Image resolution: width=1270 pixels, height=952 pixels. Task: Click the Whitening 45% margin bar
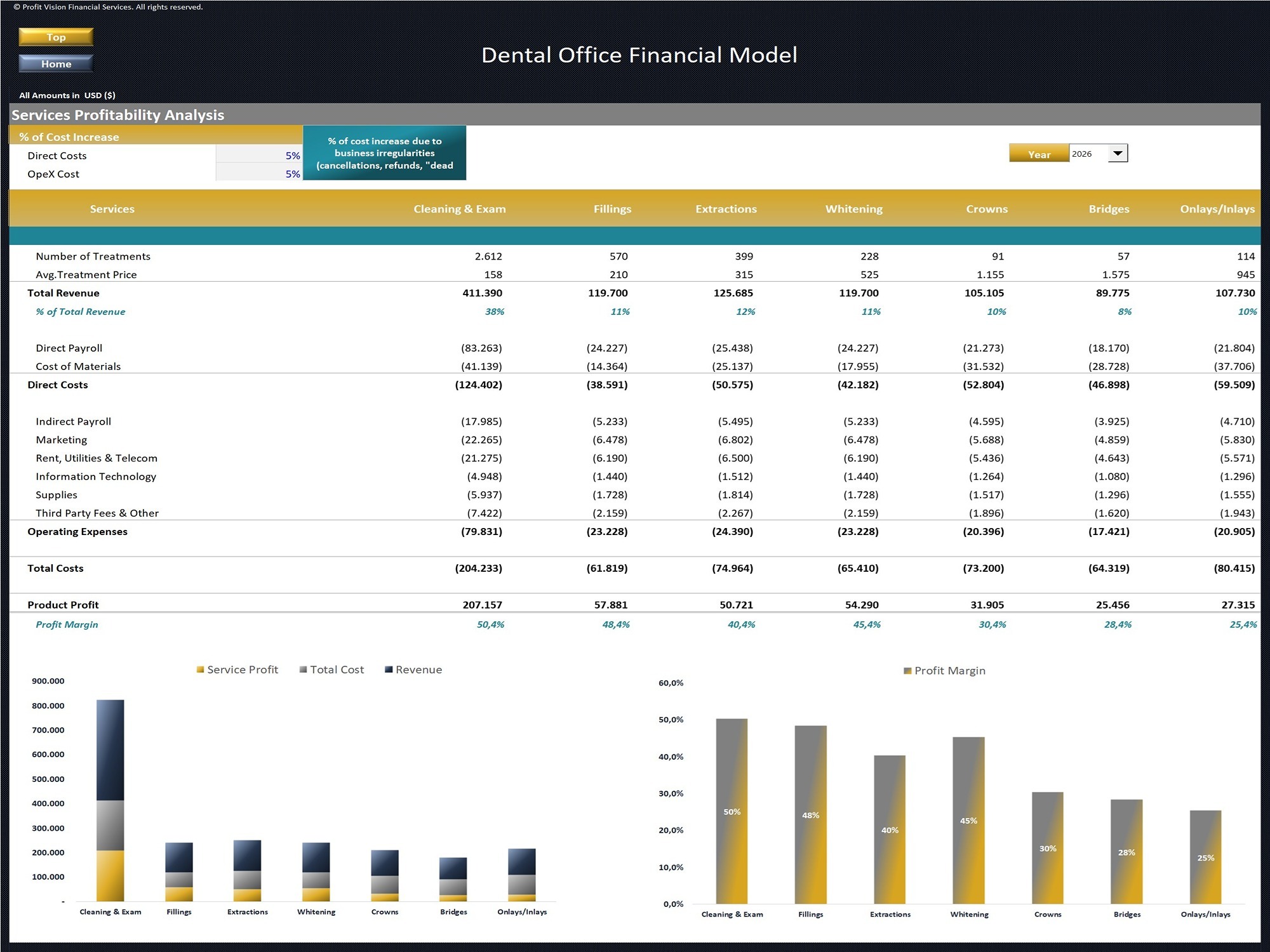pyautogui.click(x=968, y=821)
